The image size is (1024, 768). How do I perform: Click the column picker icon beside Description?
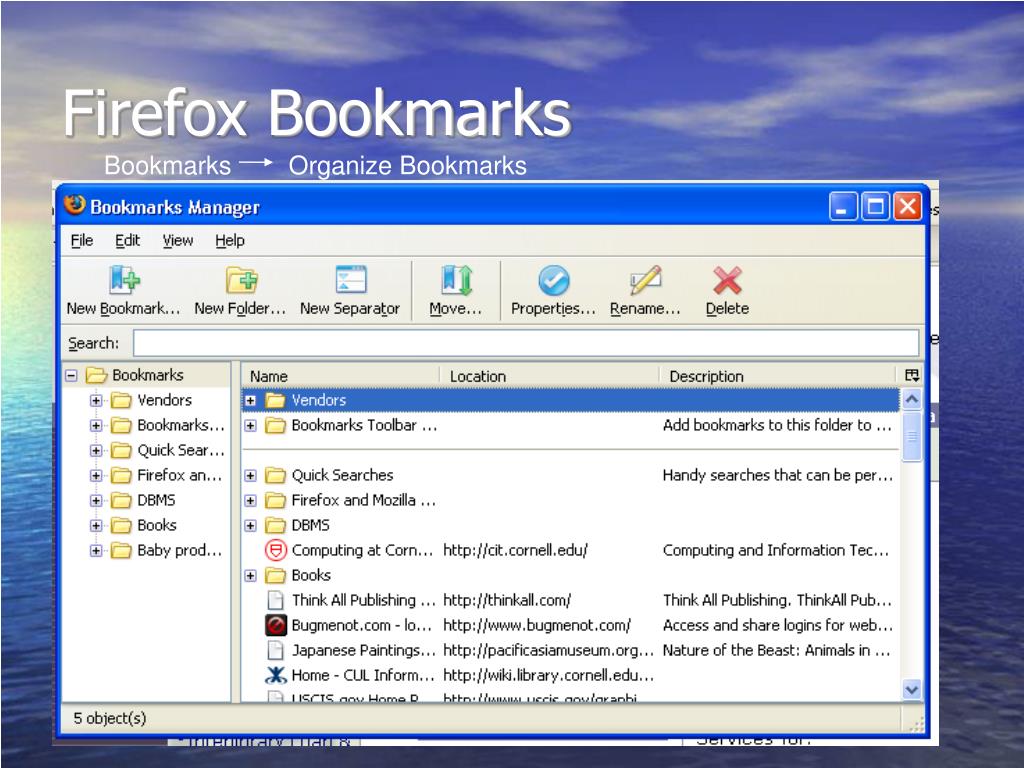pyautogui.click(x=912, y=375)
